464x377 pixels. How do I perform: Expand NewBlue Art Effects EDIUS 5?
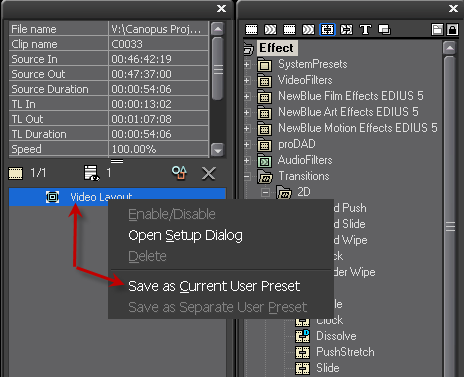click(x=247, y=112)
